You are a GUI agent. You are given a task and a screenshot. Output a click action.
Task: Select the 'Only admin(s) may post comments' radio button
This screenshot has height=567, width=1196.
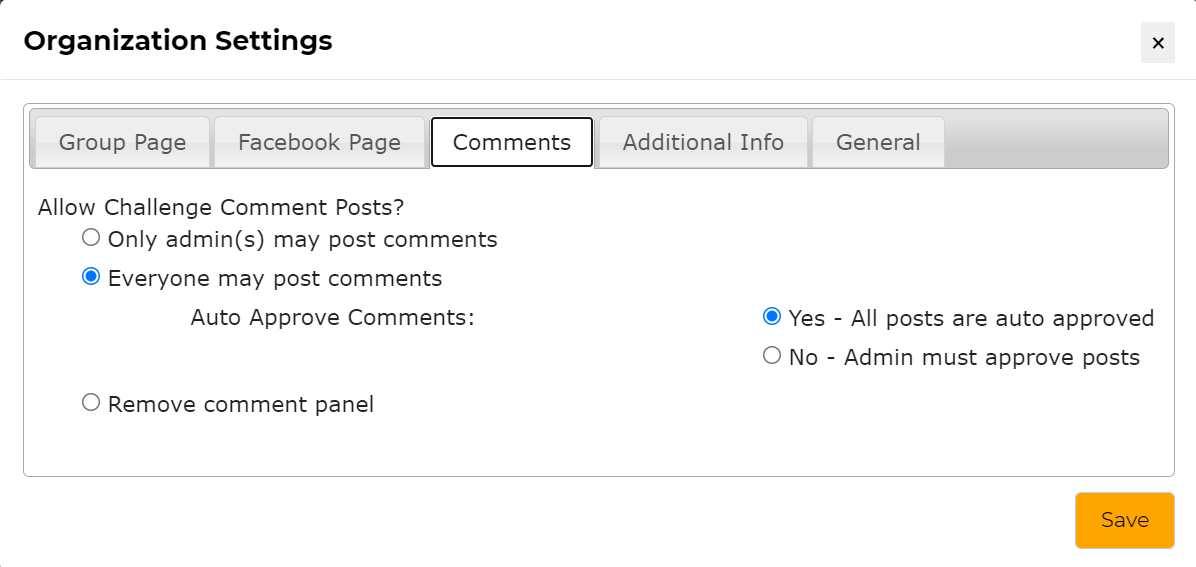pyautogui.click(x=91, y=238)
